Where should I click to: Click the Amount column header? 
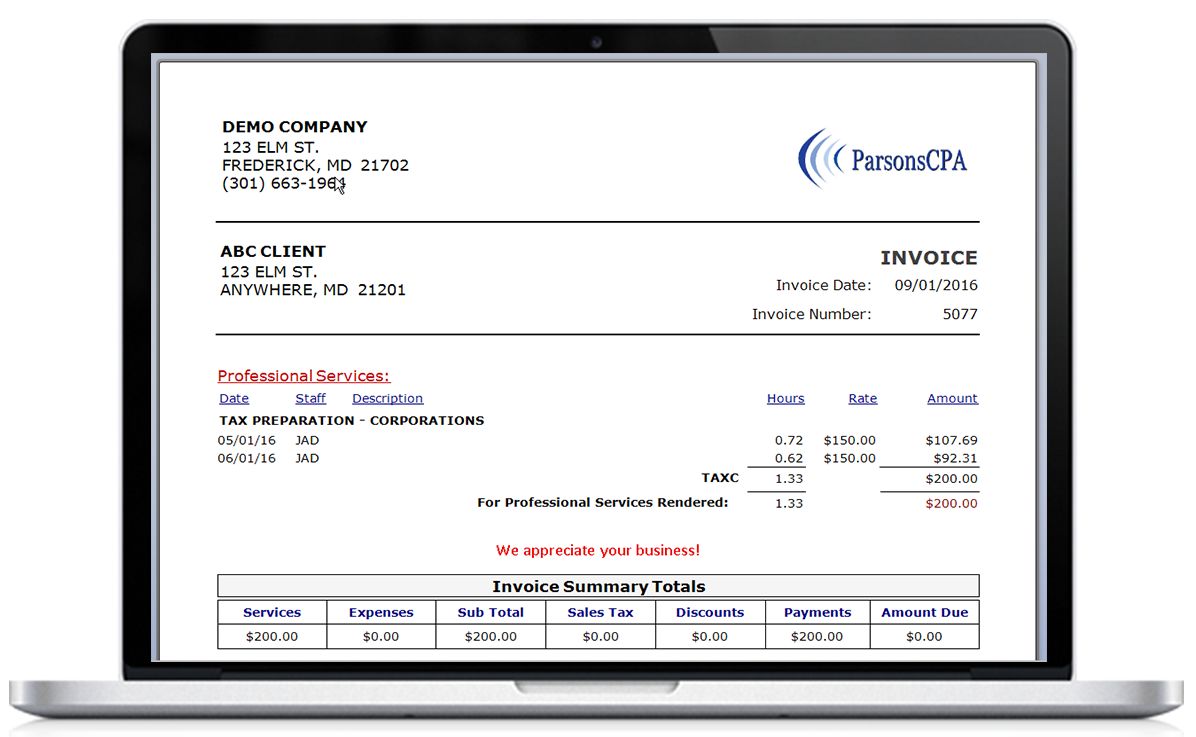pyautogui.click(x=952, y=398)
